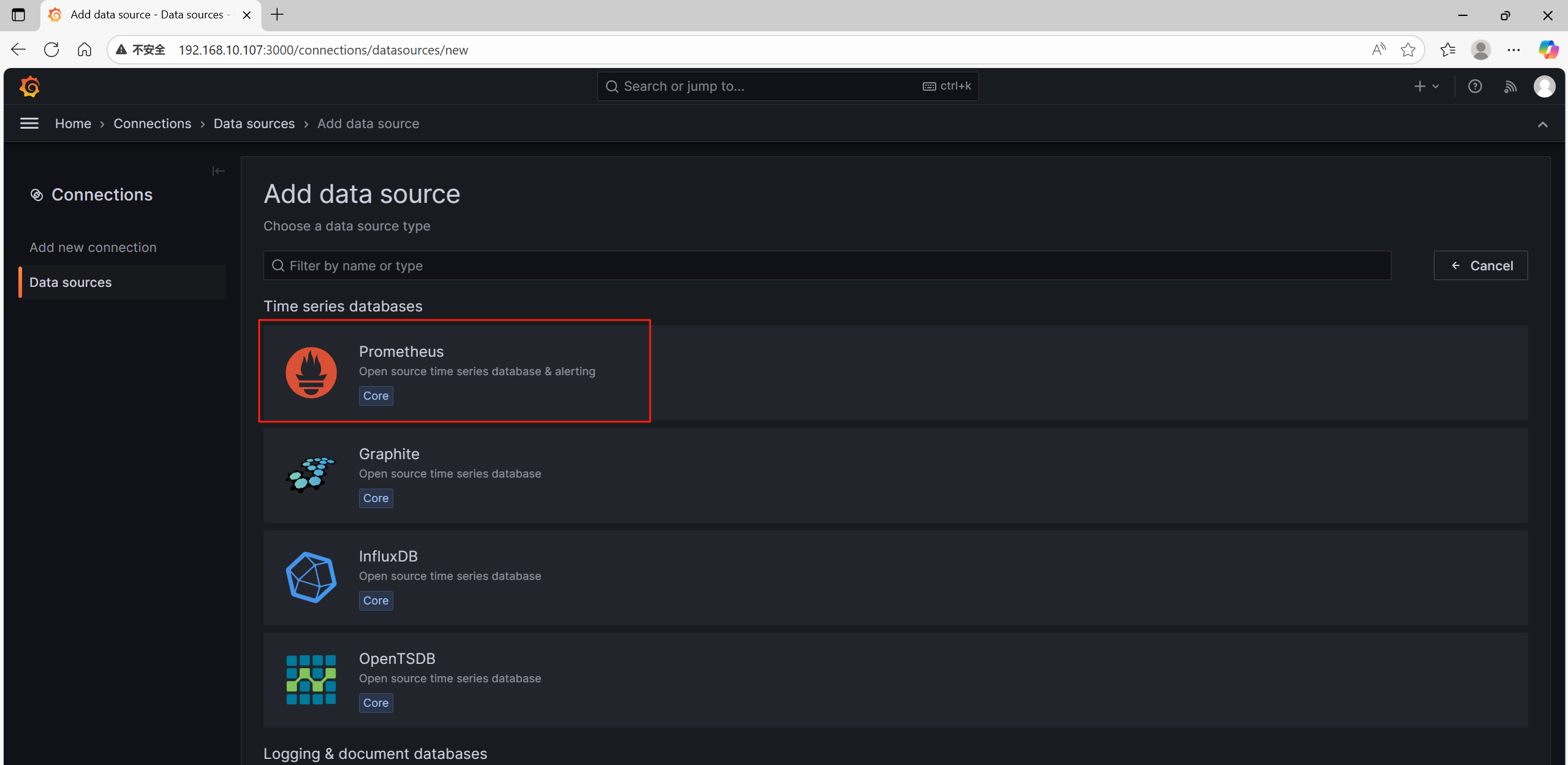The width and height of the screenshot is (1568, 765).
Task: Select the Prometheus data source
Action: tap(895, 373)
